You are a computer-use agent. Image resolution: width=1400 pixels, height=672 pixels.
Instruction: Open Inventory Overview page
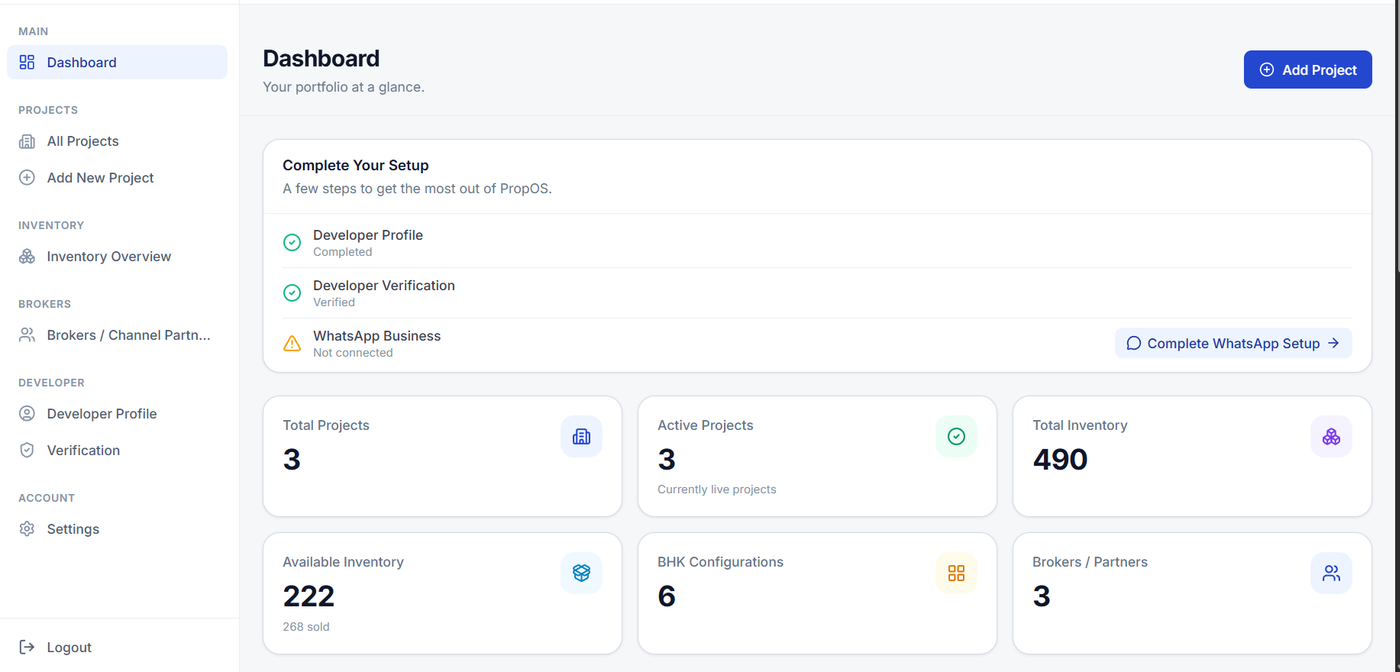pos(117,256)
